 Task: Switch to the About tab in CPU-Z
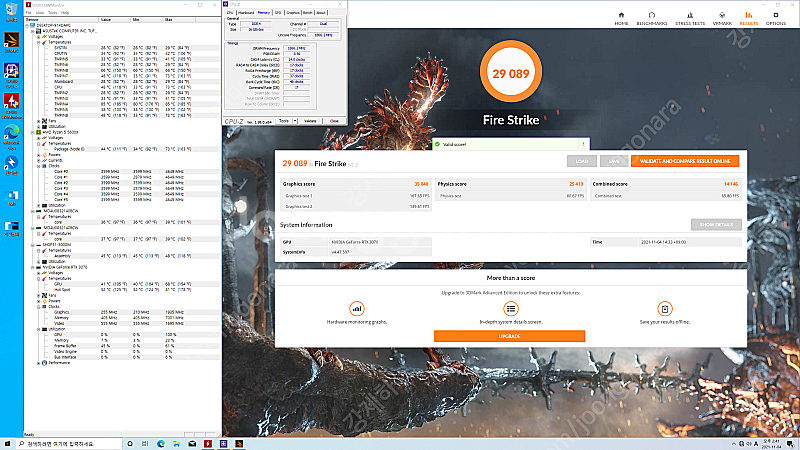[321, 12]
